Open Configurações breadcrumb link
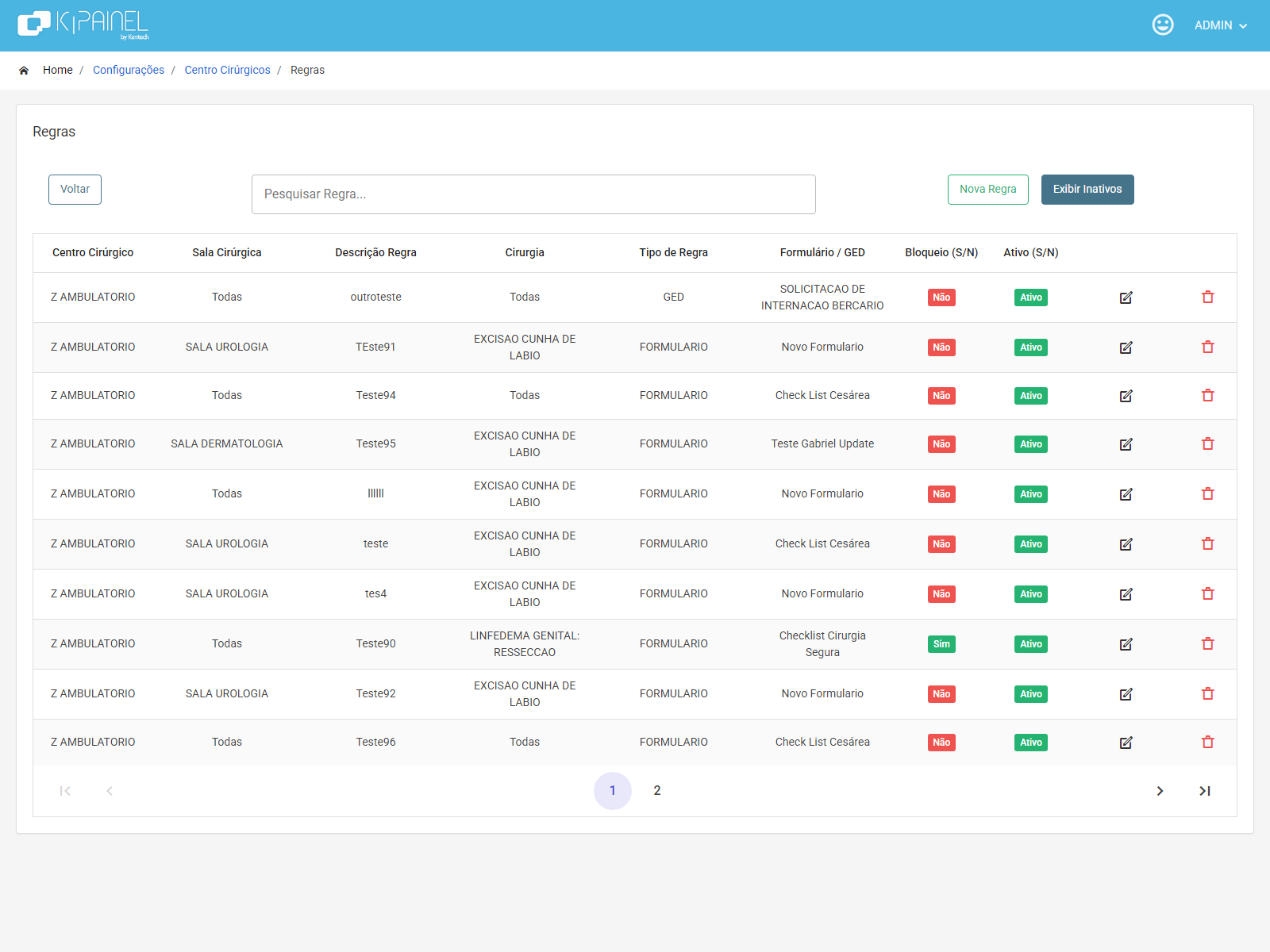This screenshot has height=952, width=1270. (129, 70)
